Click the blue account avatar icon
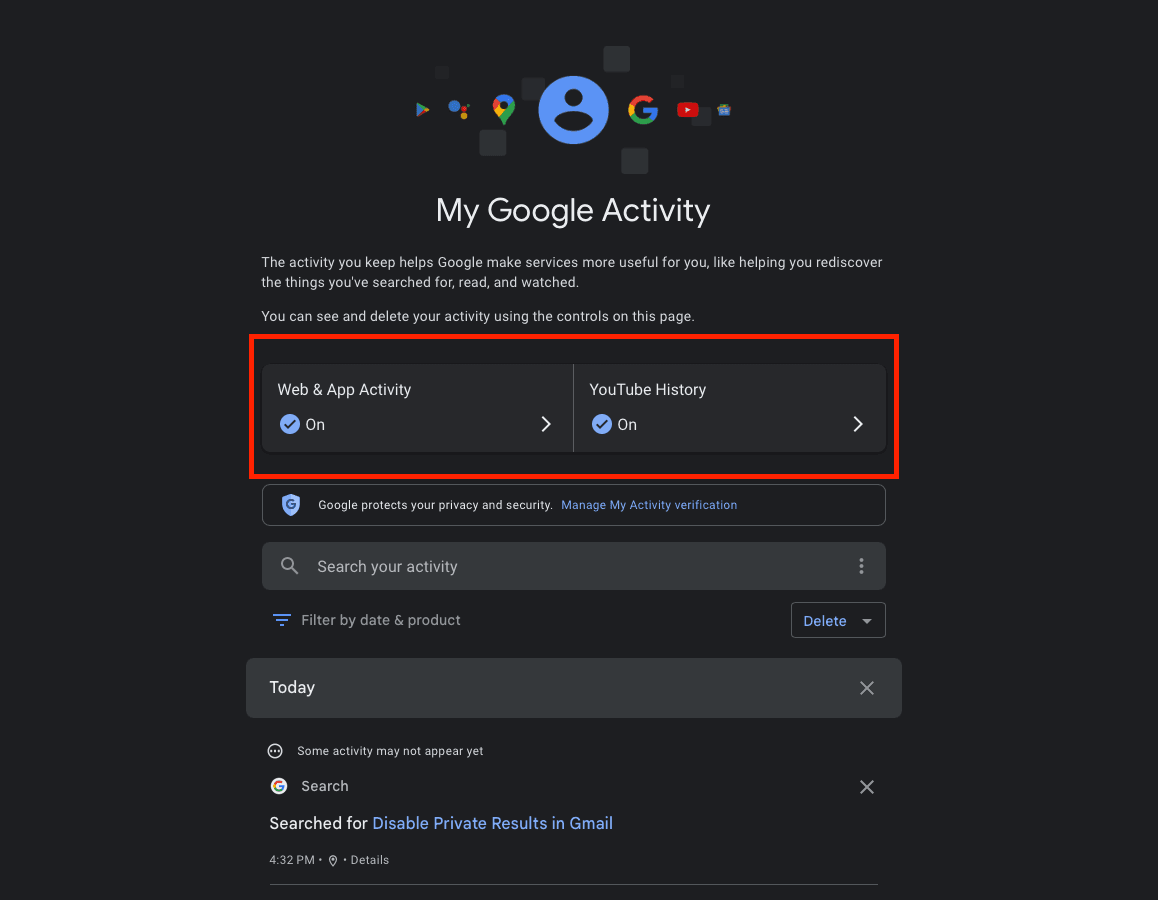The height and width of the screenshot is (900, 1158). (573, 110)
